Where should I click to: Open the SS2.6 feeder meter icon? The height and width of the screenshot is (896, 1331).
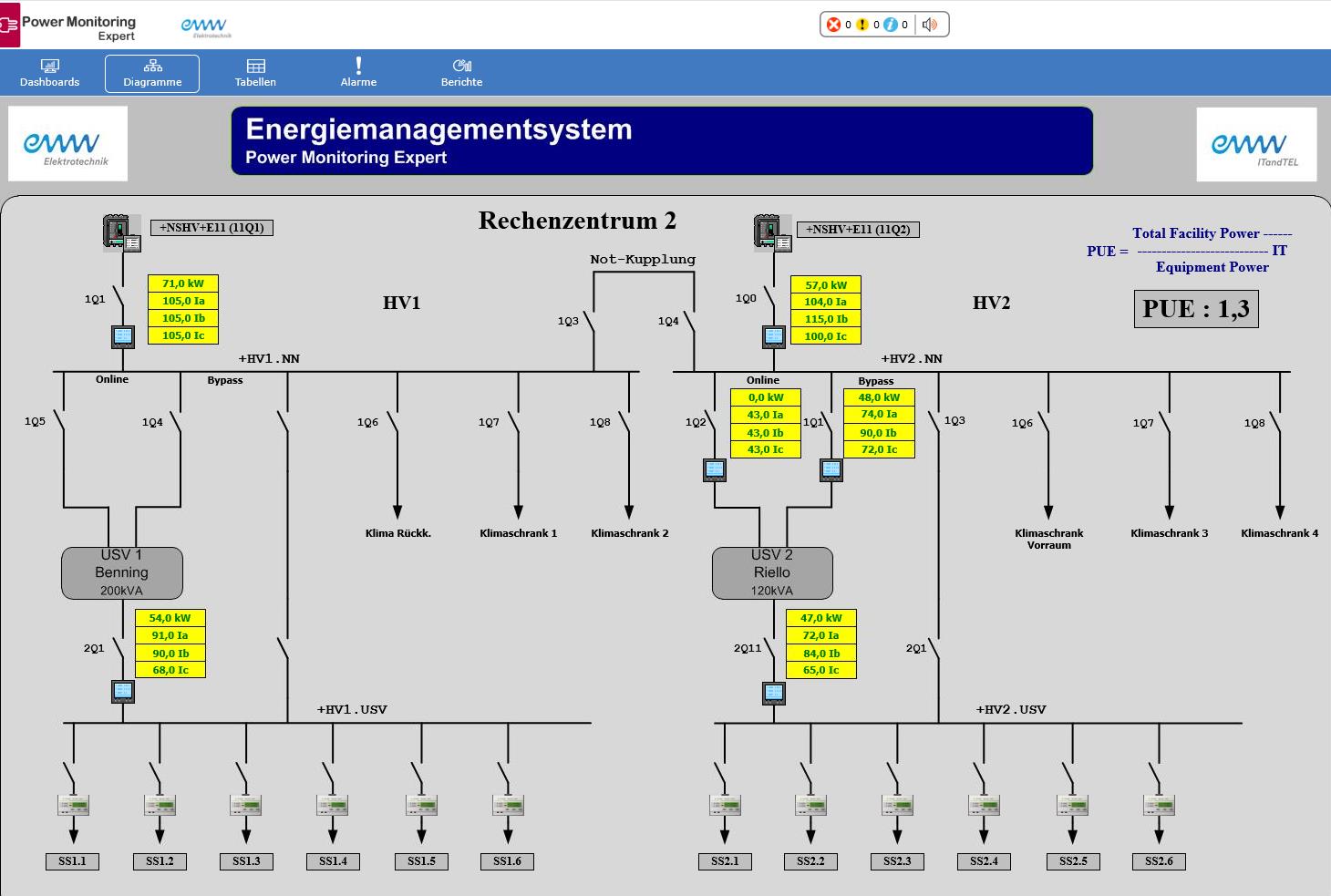click(x=1159, y=805)
